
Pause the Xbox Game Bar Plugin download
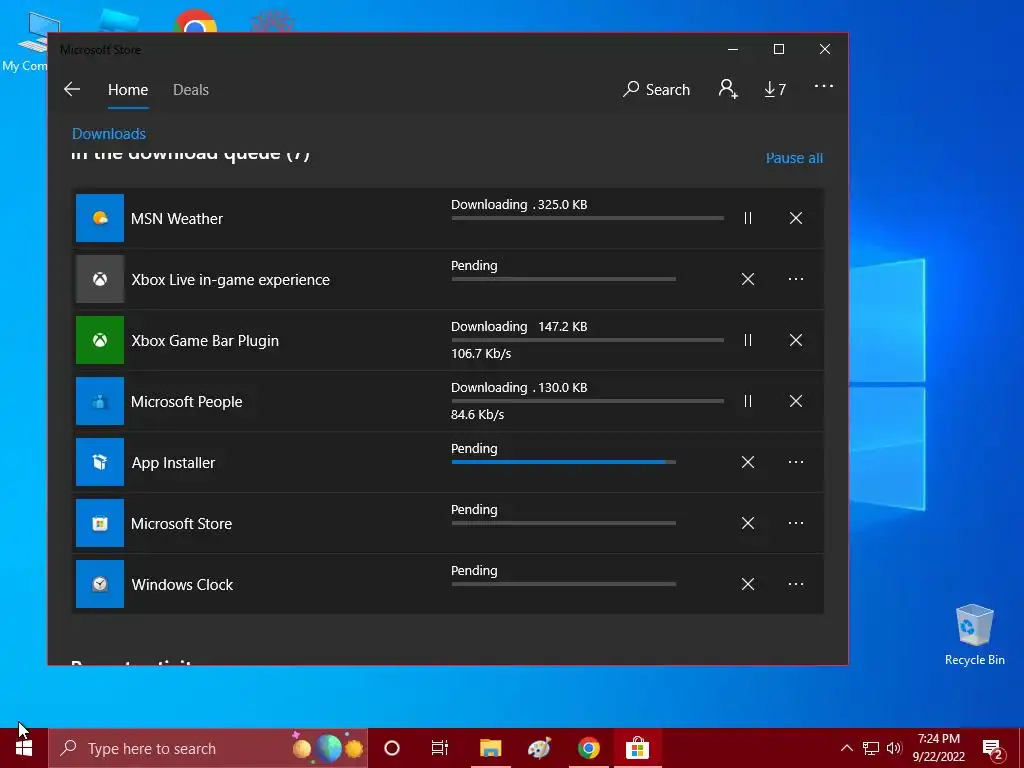pyautogui.click(x=748, y=340)
